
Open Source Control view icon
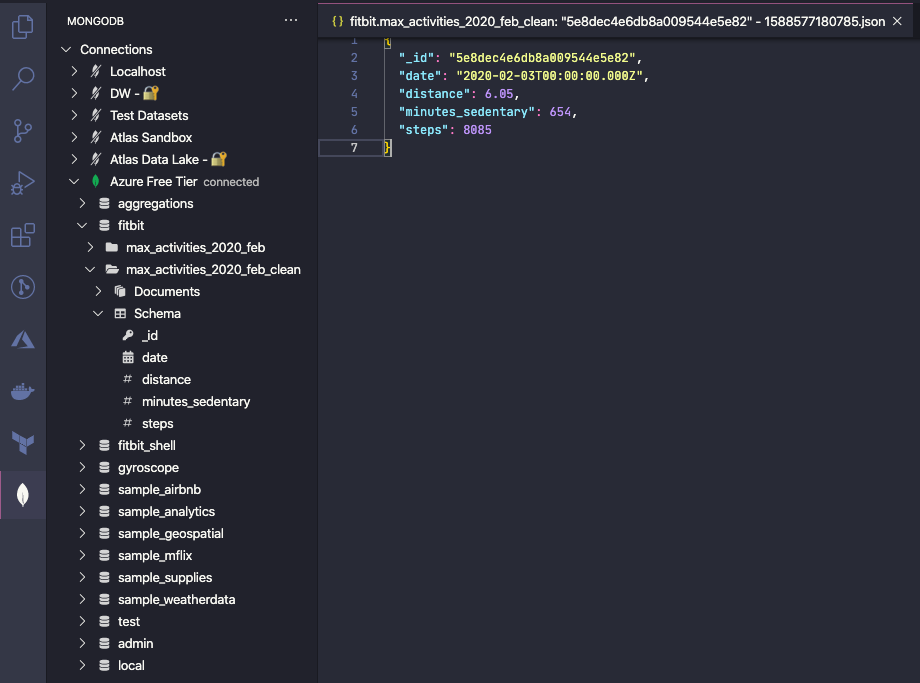pyautogui.click(x=22, y=130)
